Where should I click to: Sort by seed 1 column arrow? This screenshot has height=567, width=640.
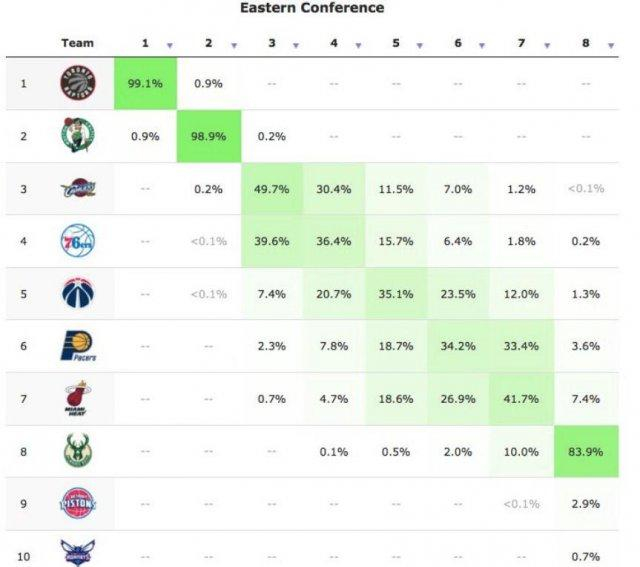pos(169,45)
